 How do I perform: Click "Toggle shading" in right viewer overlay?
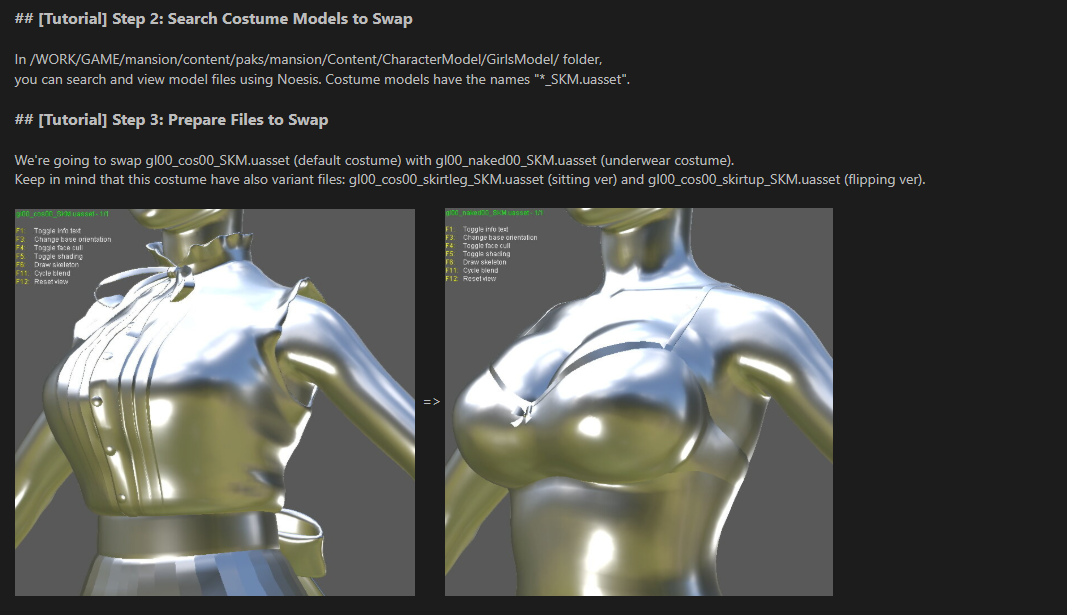click(x=487, y=254)
